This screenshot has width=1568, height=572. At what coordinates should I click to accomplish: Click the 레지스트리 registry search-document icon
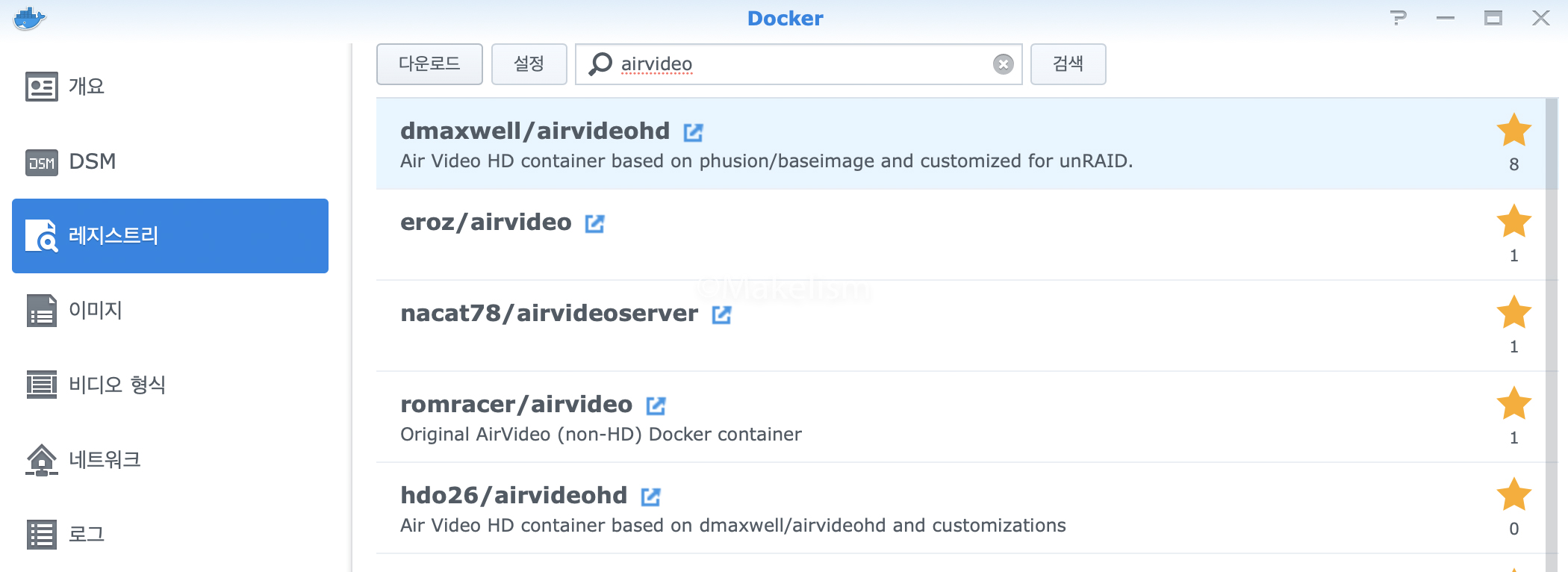click(x=42, y=236)
